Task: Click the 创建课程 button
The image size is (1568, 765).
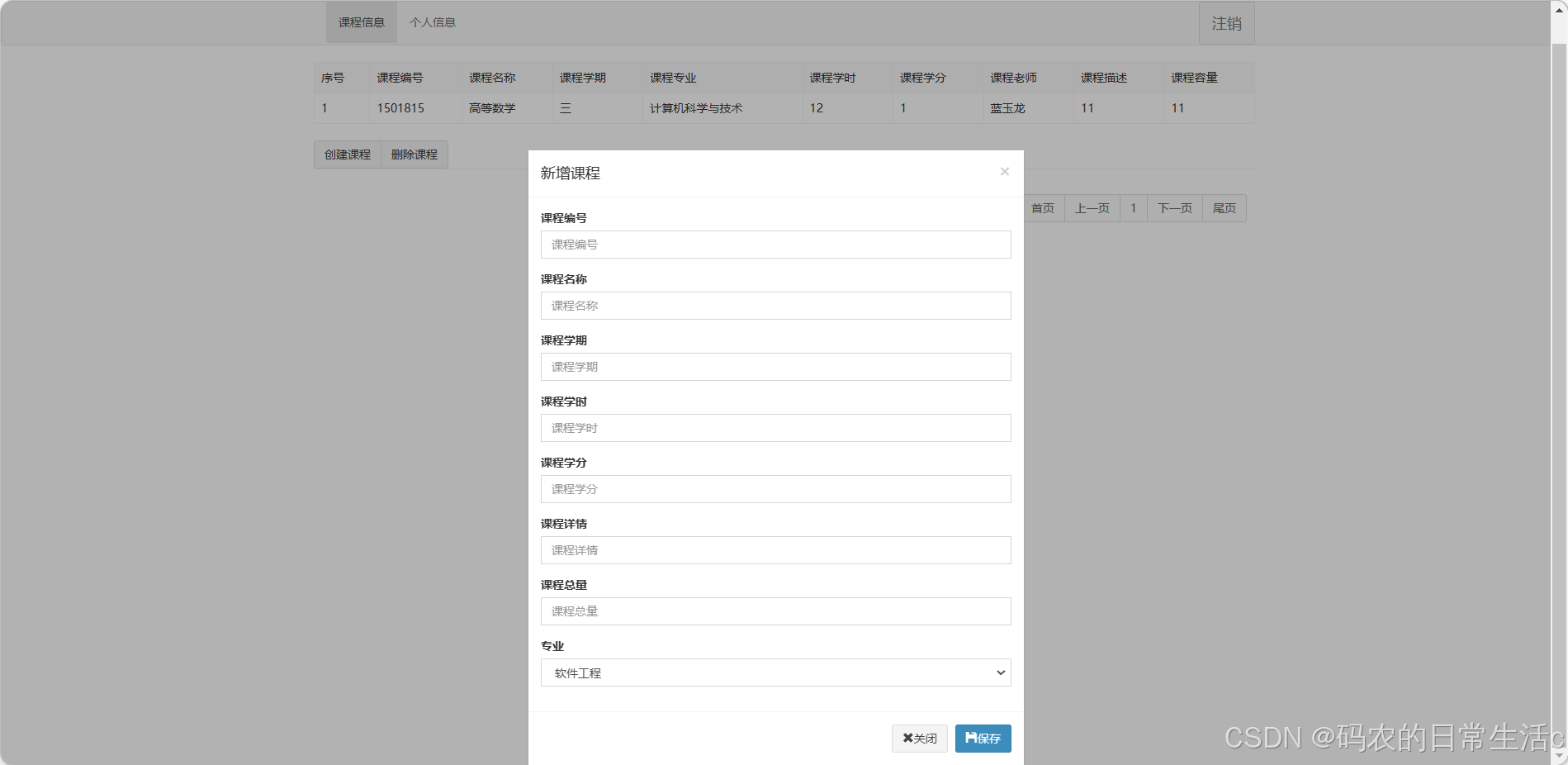Action: click(346, 154)
